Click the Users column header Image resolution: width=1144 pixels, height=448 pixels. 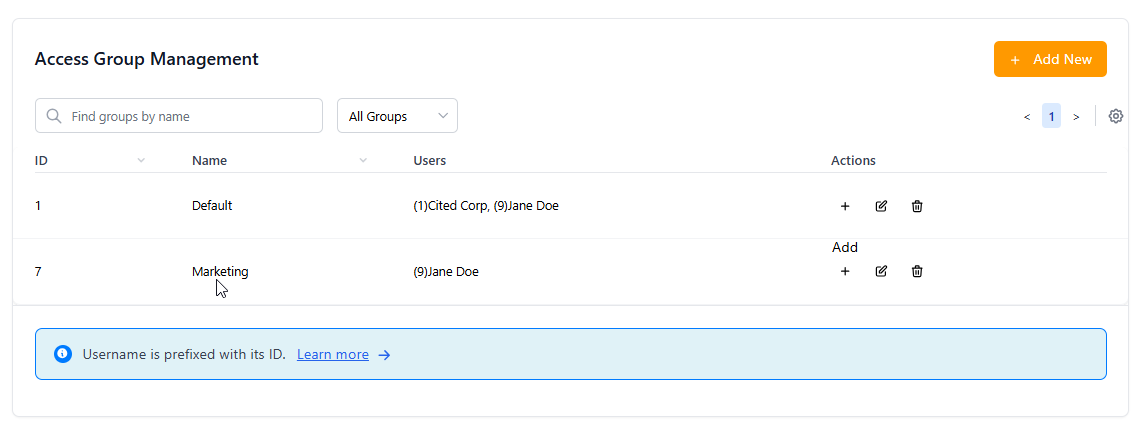coord(429,160)
